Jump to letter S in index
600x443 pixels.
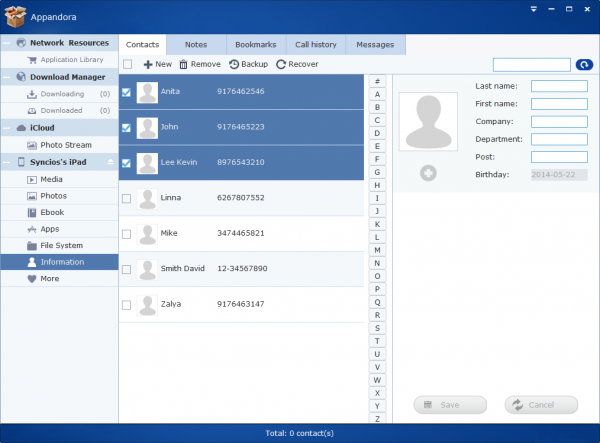[377, 328]
